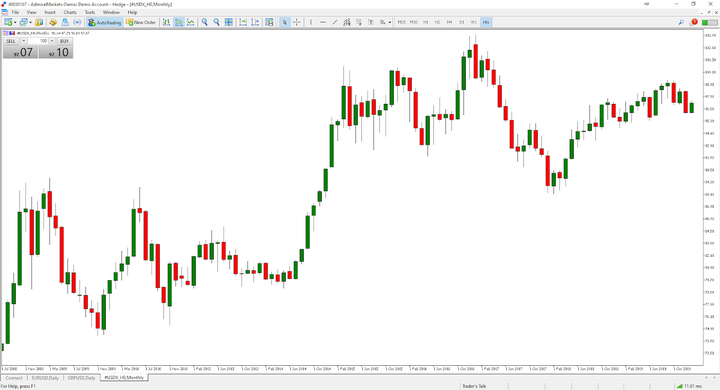Expand the Arrows objects dropdown arrow
Image resolution: width=720 pixels, height=390 pixels.
pyautogui.click(x=390, y=22)
